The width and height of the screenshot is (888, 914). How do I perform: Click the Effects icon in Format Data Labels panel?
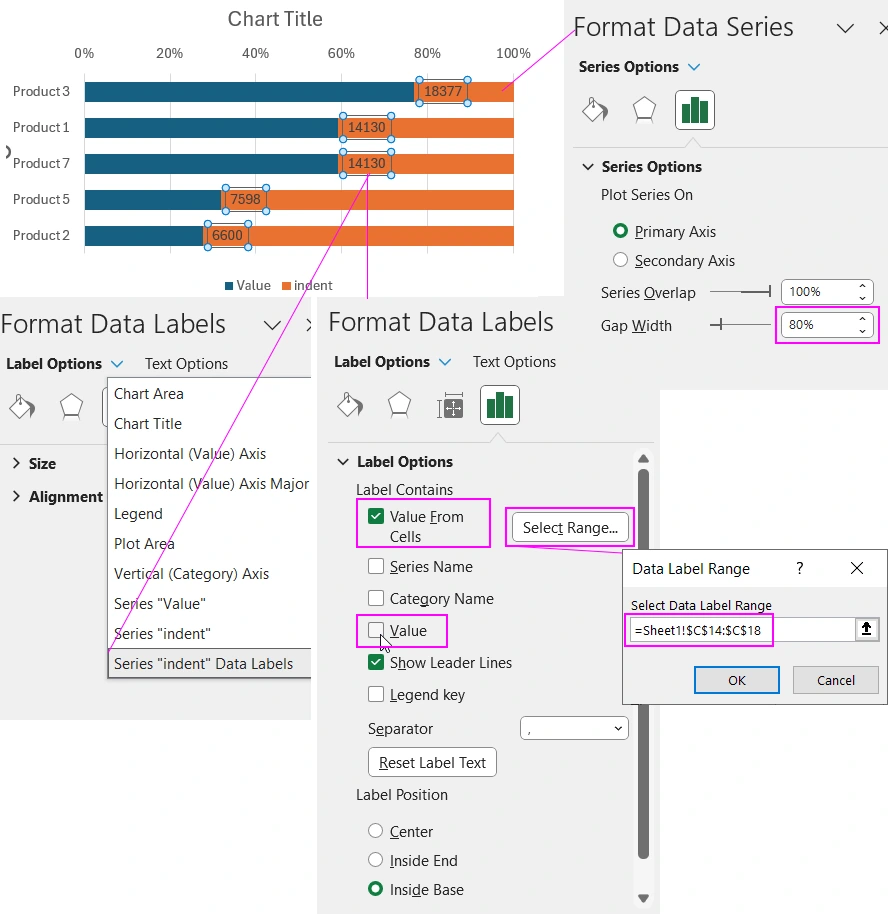(399, 406)
